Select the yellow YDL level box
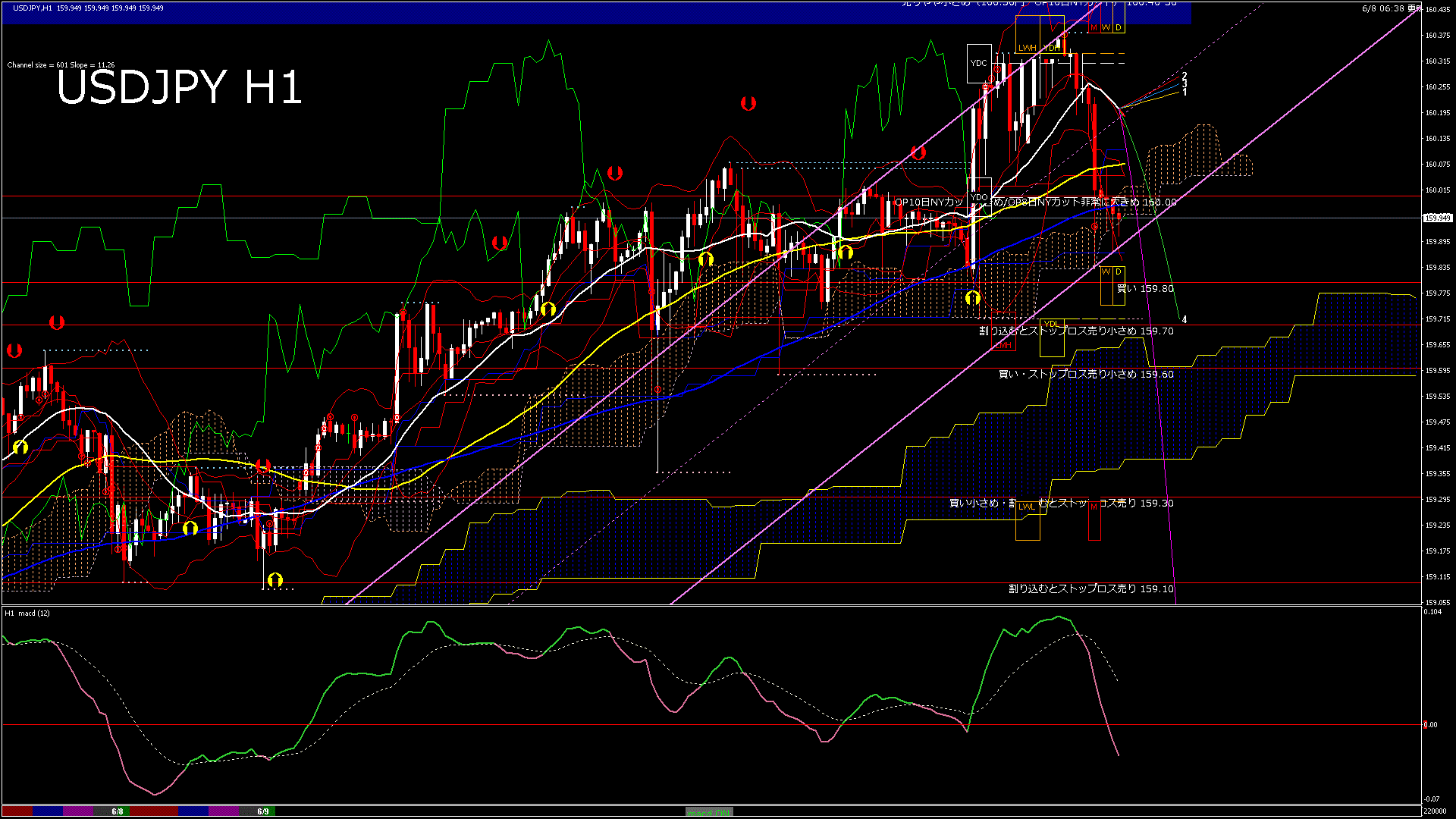Image resolution: width=1456 pixels, height=819 pixels. pos(1051,338)
